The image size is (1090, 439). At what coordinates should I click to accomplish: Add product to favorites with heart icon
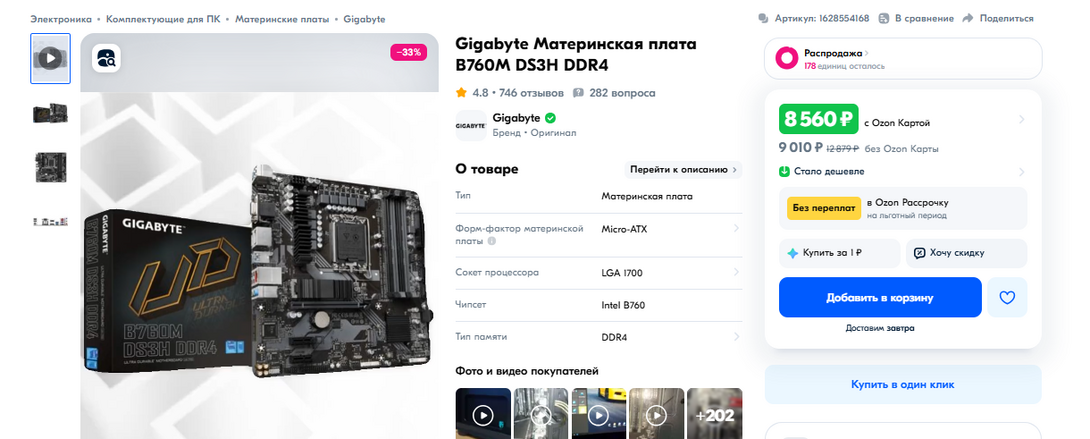[1007, 297]
